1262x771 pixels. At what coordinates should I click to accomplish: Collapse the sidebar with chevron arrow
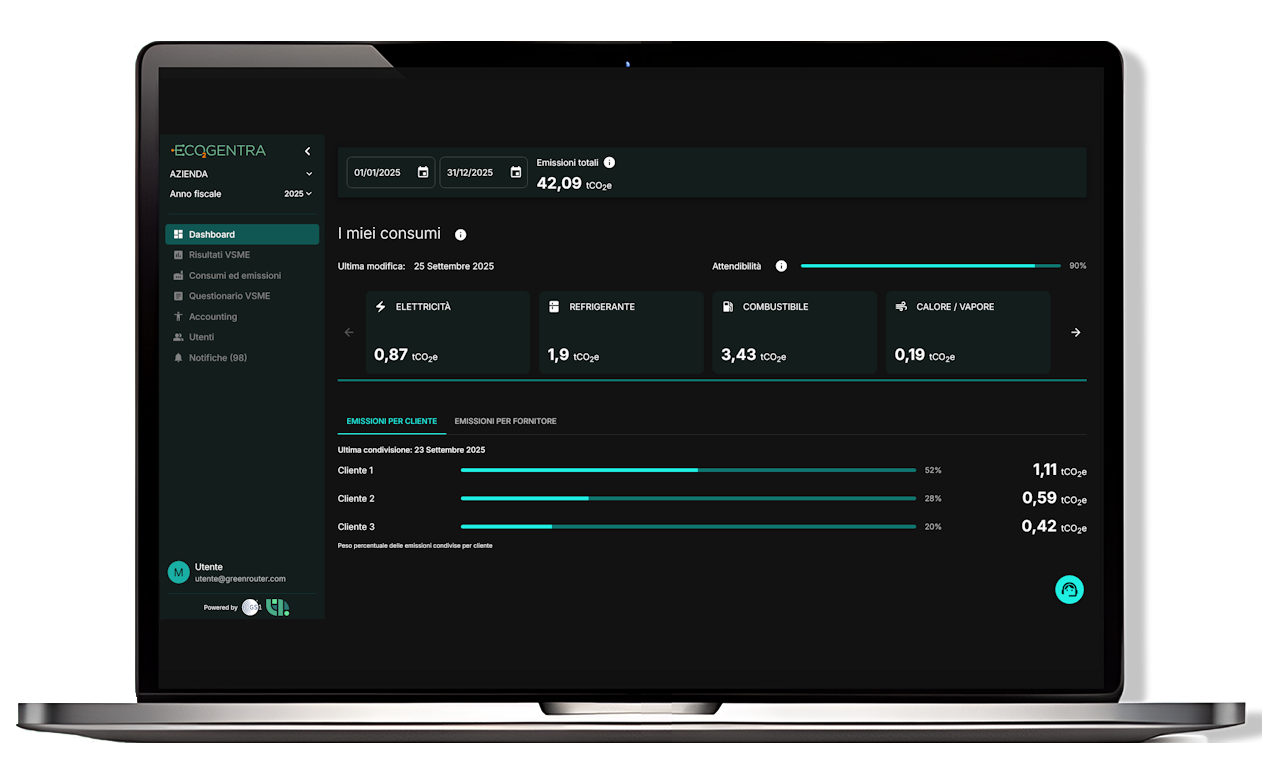tap(307, 152)
